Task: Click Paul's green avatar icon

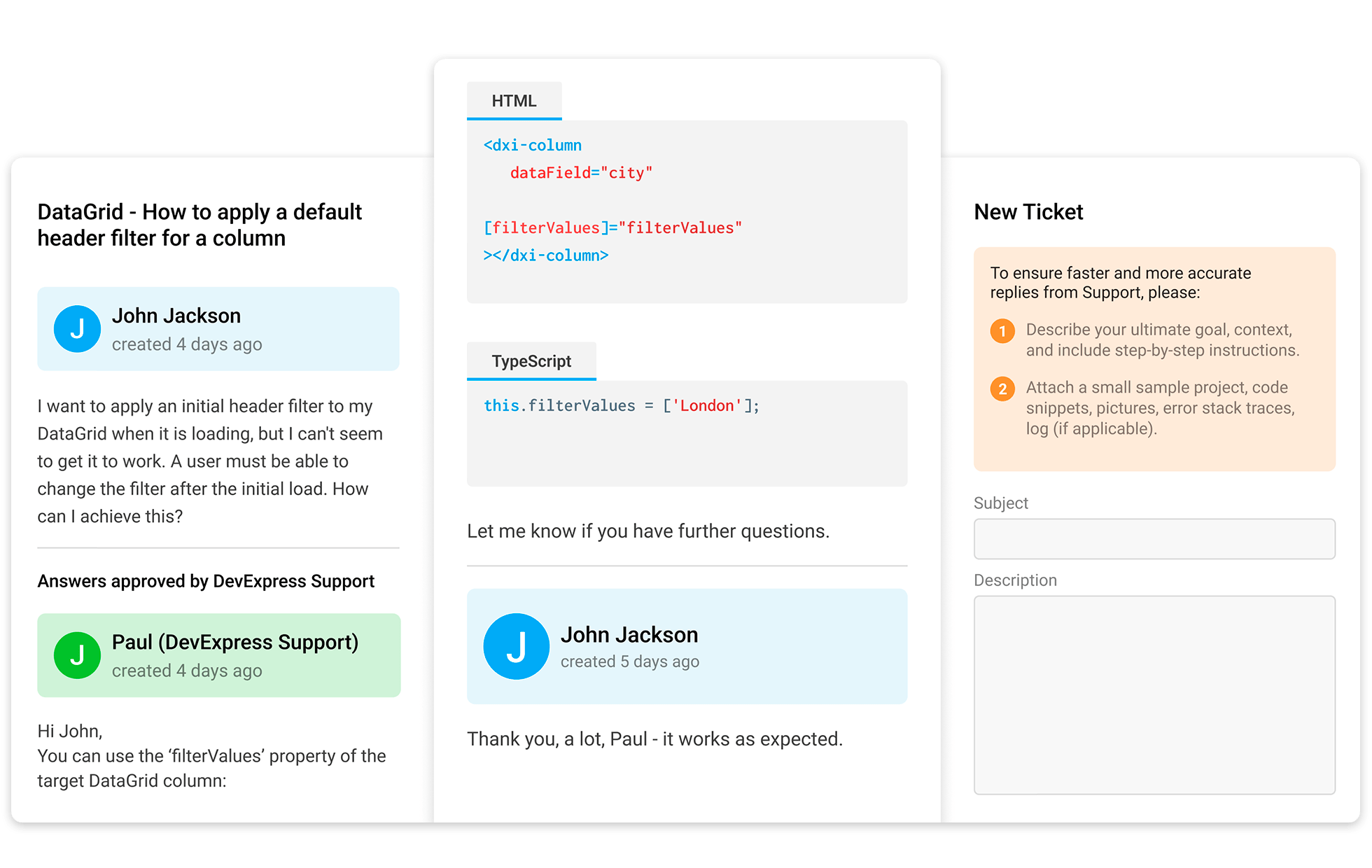Action: (77, 655)
